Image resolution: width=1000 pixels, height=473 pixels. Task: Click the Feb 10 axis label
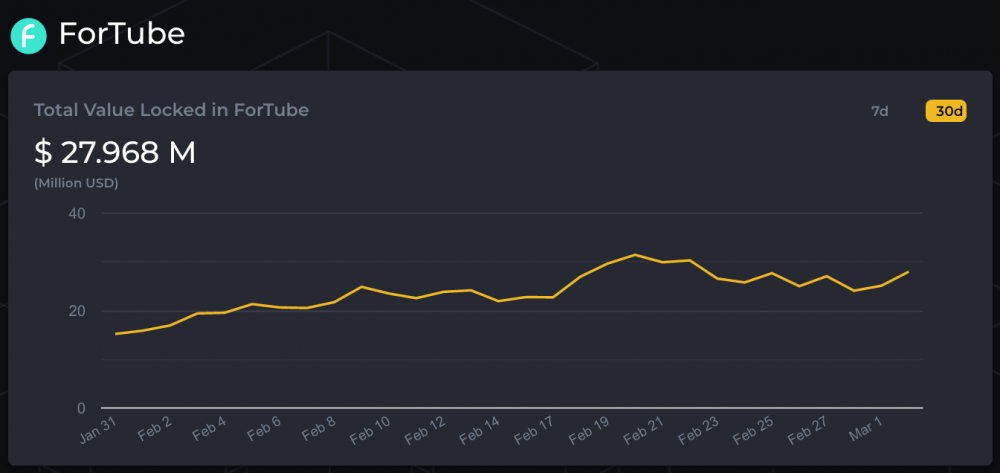[x=371, y=430]
